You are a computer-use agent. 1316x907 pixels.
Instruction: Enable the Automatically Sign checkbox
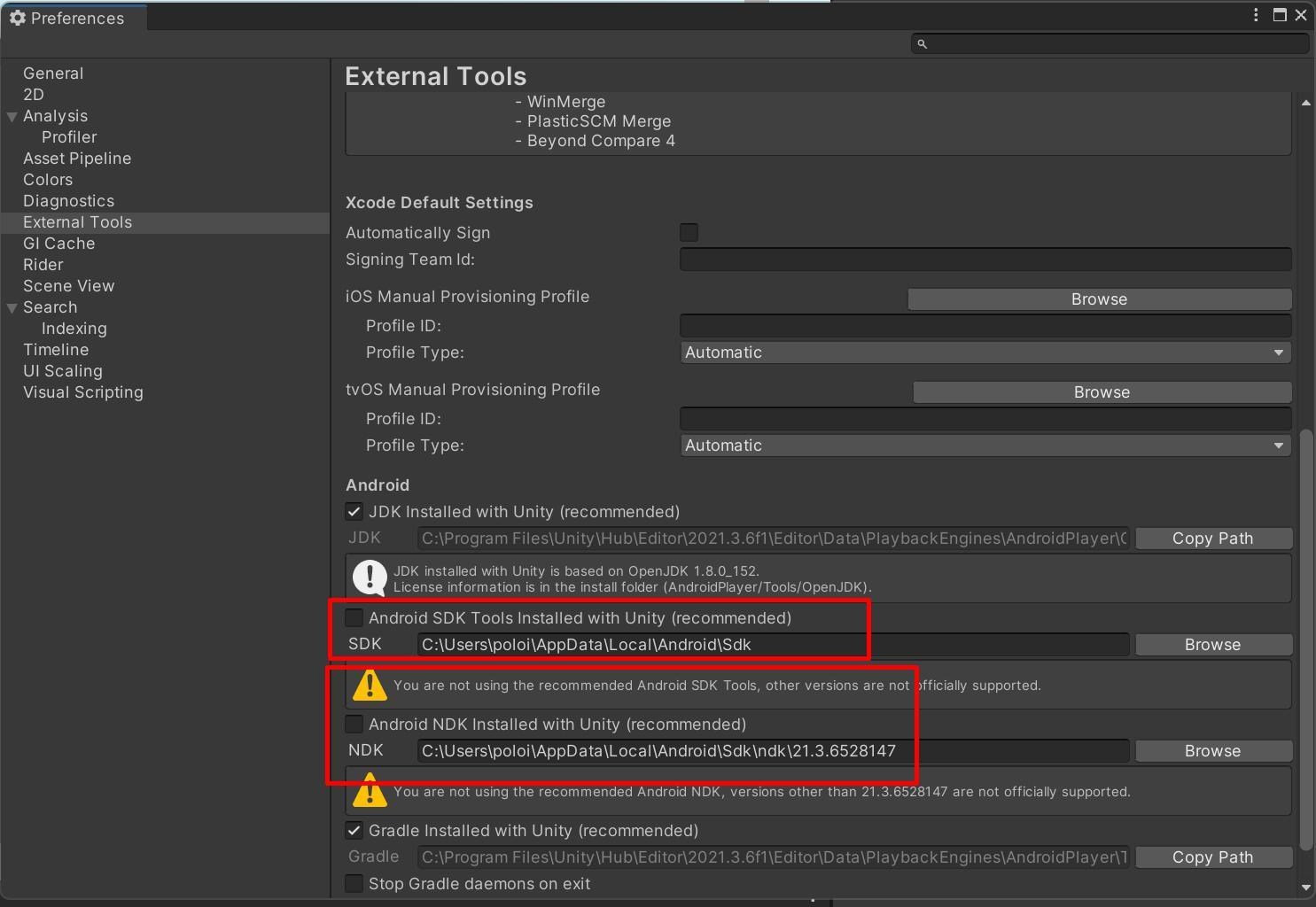[x=689, y=232]
